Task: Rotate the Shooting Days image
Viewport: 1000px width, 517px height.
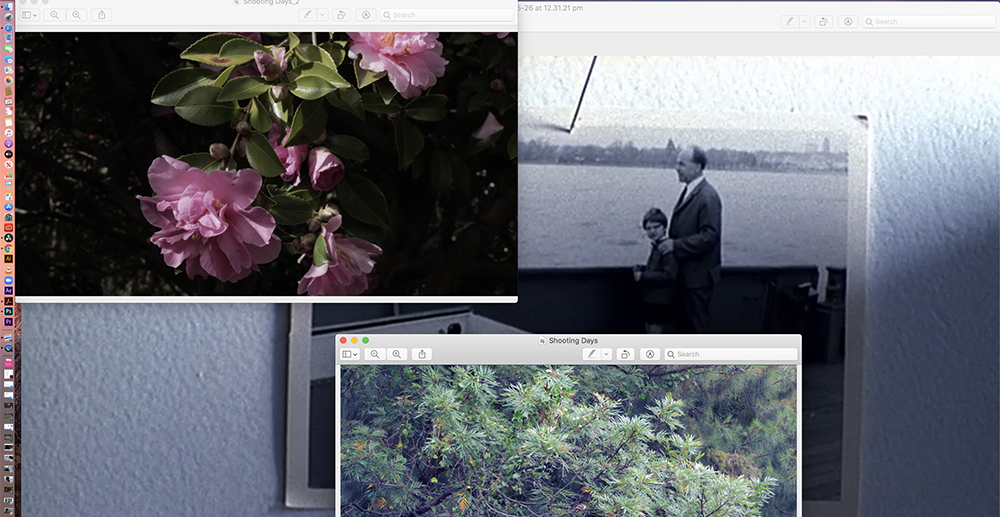Action: tap(626, 354)
